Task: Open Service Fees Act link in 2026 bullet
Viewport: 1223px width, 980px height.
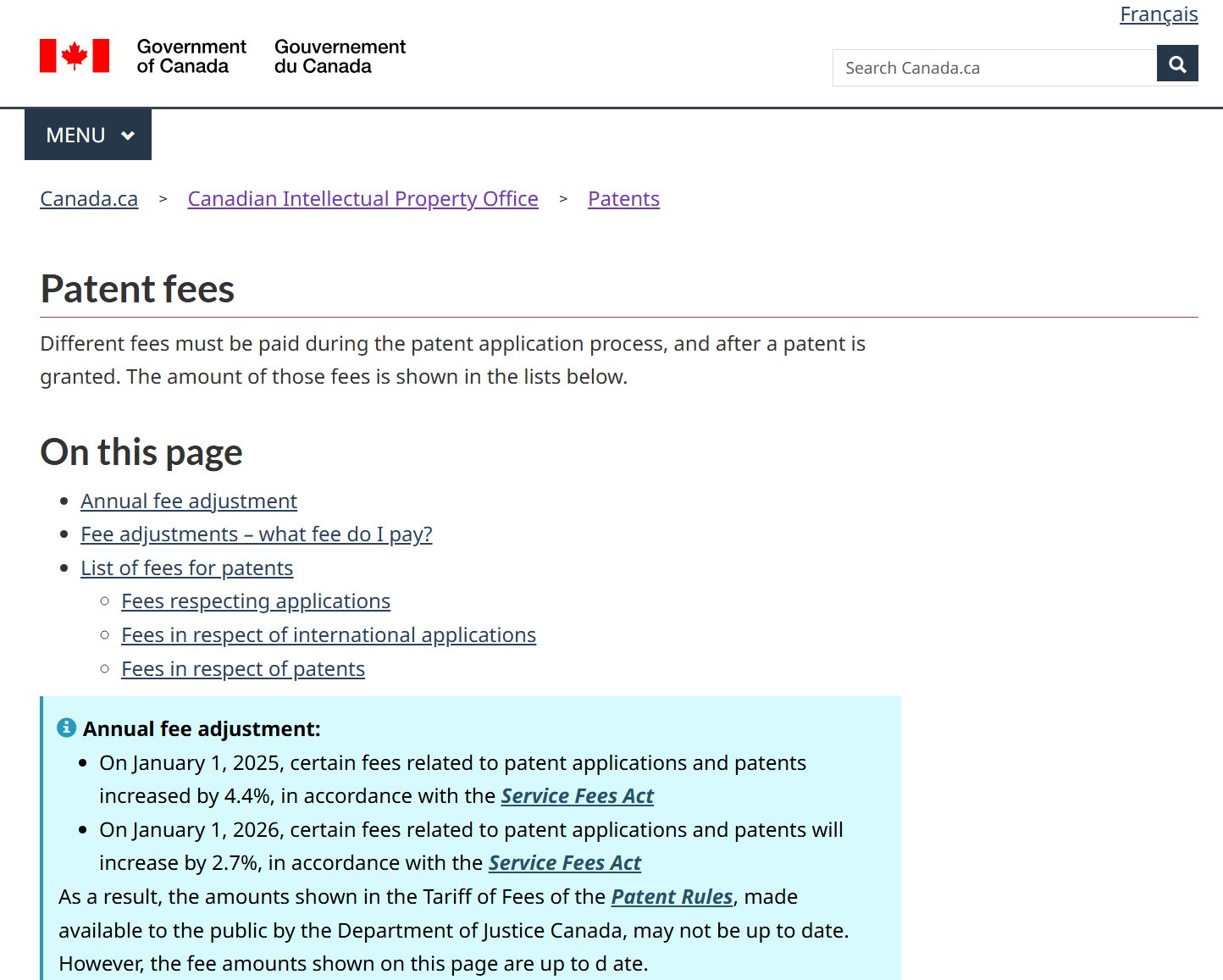Action: pos(564,863)
